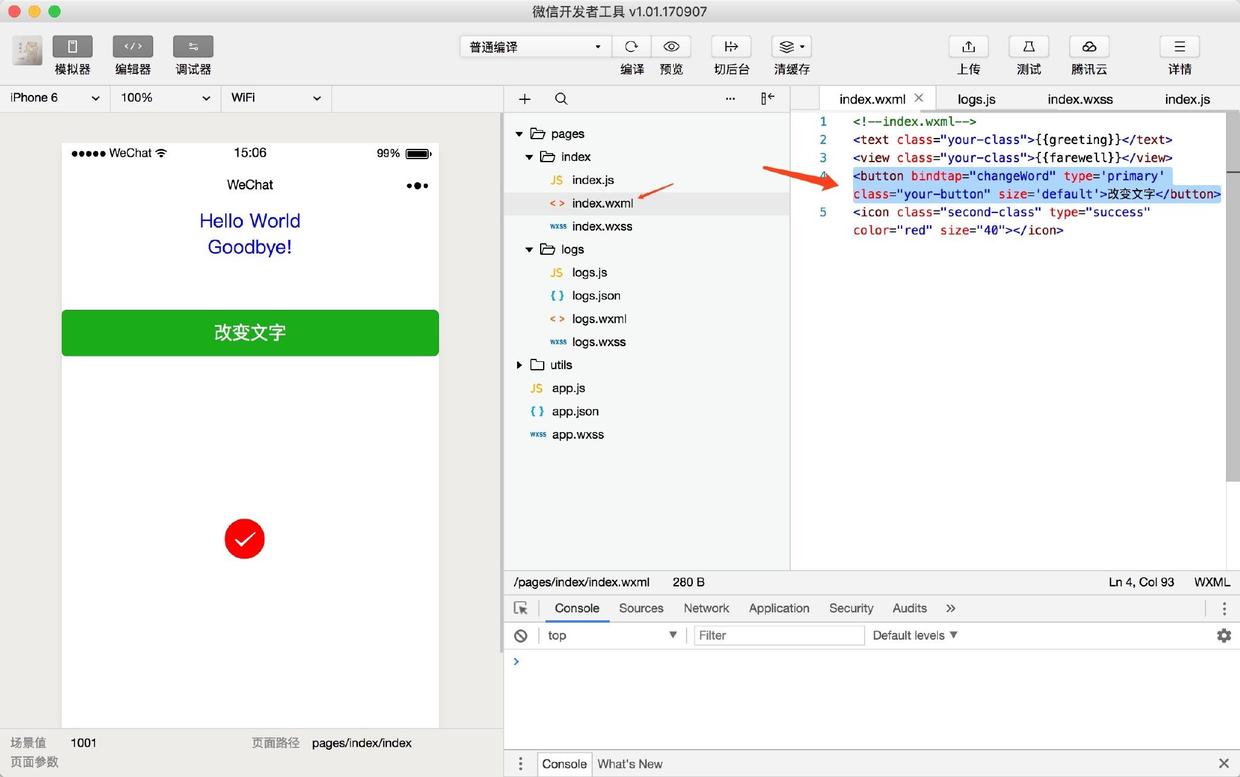This screenshot has height=777, width=1240.
Task: Select index.wxml in the file tree
Action: pyautogui.click(x=603, y=203)
